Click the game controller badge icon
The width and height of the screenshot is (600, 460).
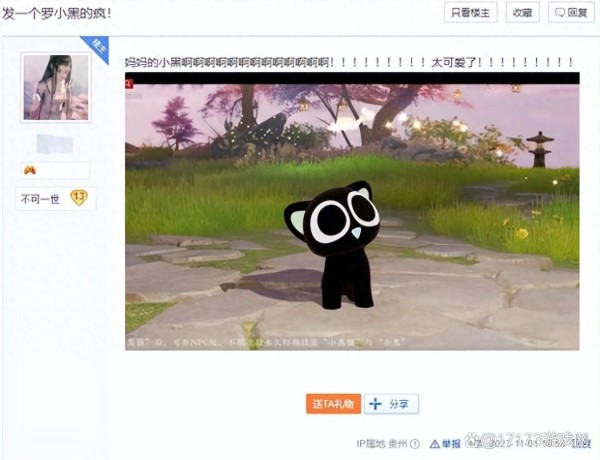[x=30, y=170]
